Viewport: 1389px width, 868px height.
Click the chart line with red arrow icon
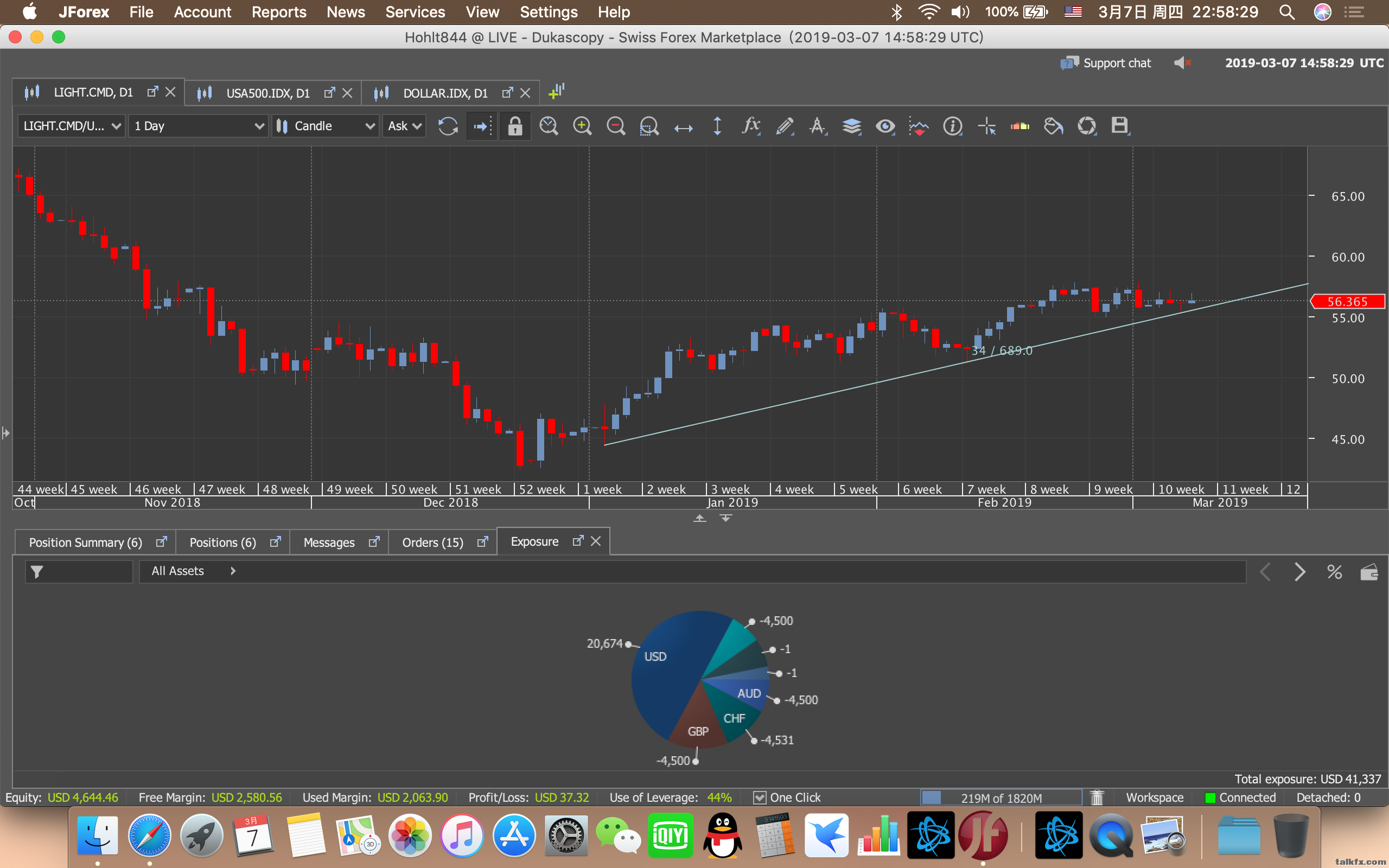(919, 126)
